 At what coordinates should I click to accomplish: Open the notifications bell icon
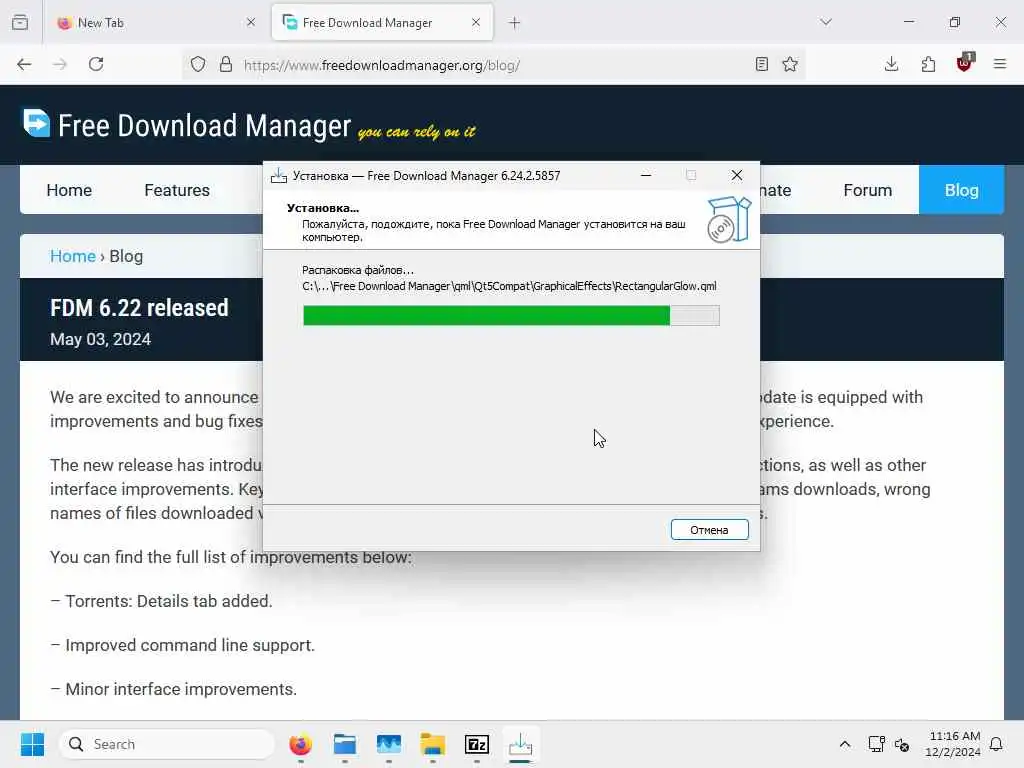point(996,744)
